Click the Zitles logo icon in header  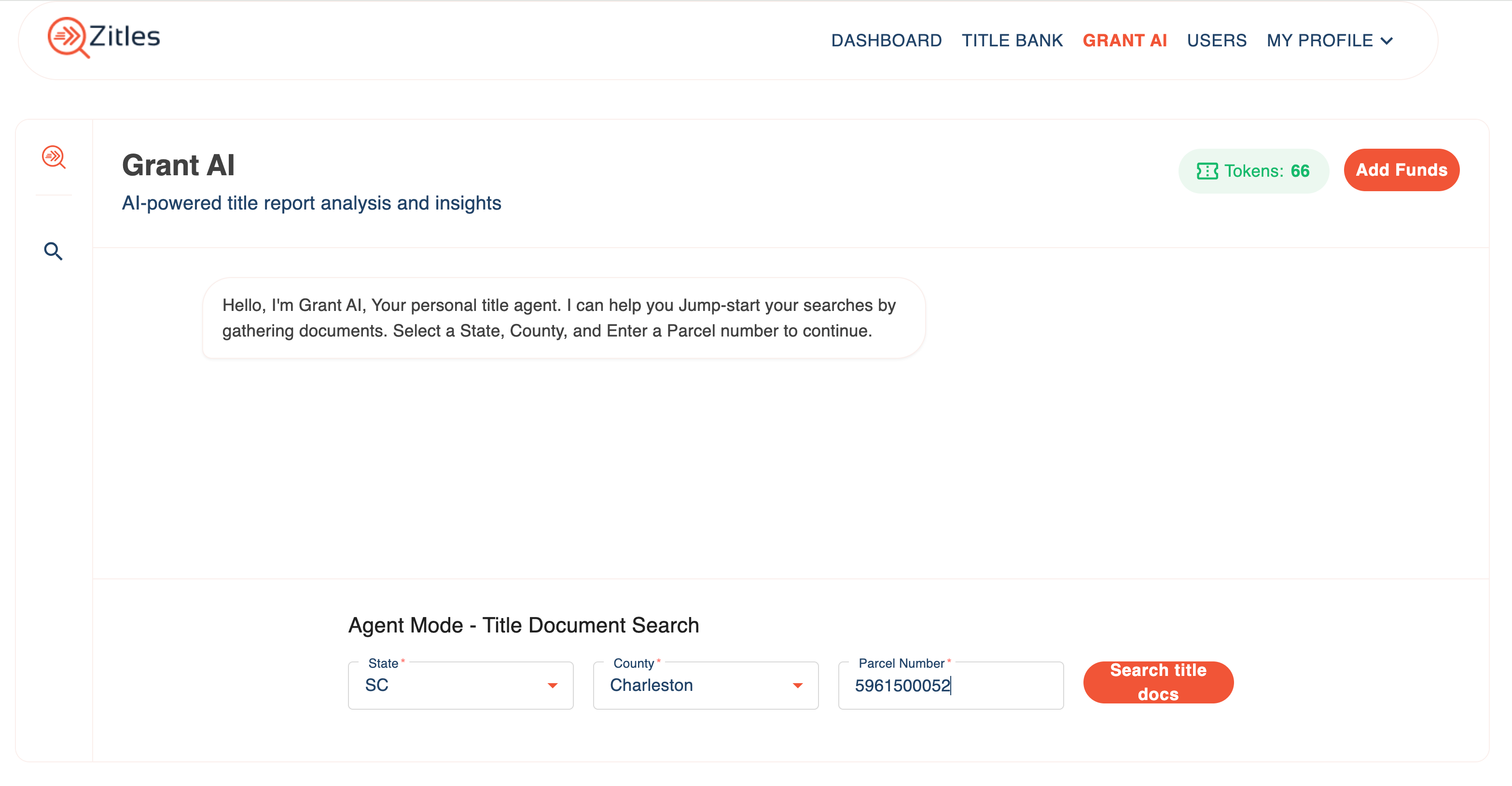tap(68, 37)
